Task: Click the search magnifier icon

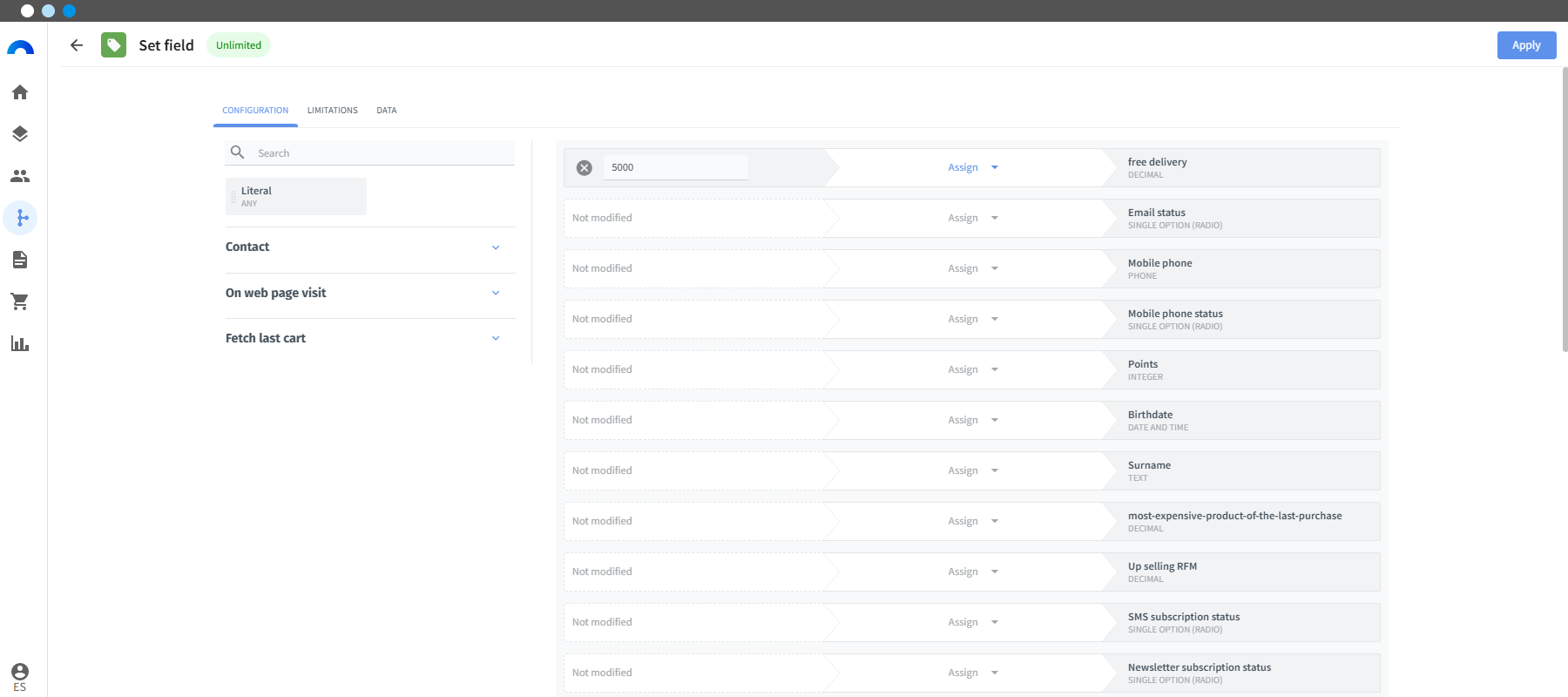Action: pos(237,152)
